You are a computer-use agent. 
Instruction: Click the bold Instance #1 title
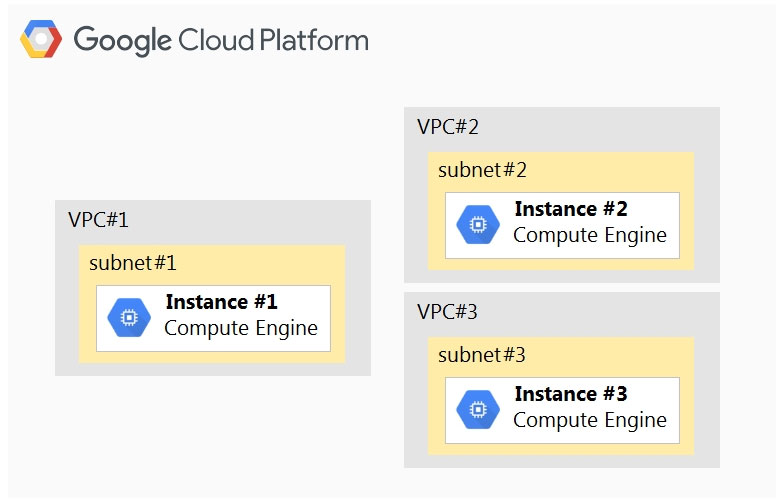click(x=221, y=302)
